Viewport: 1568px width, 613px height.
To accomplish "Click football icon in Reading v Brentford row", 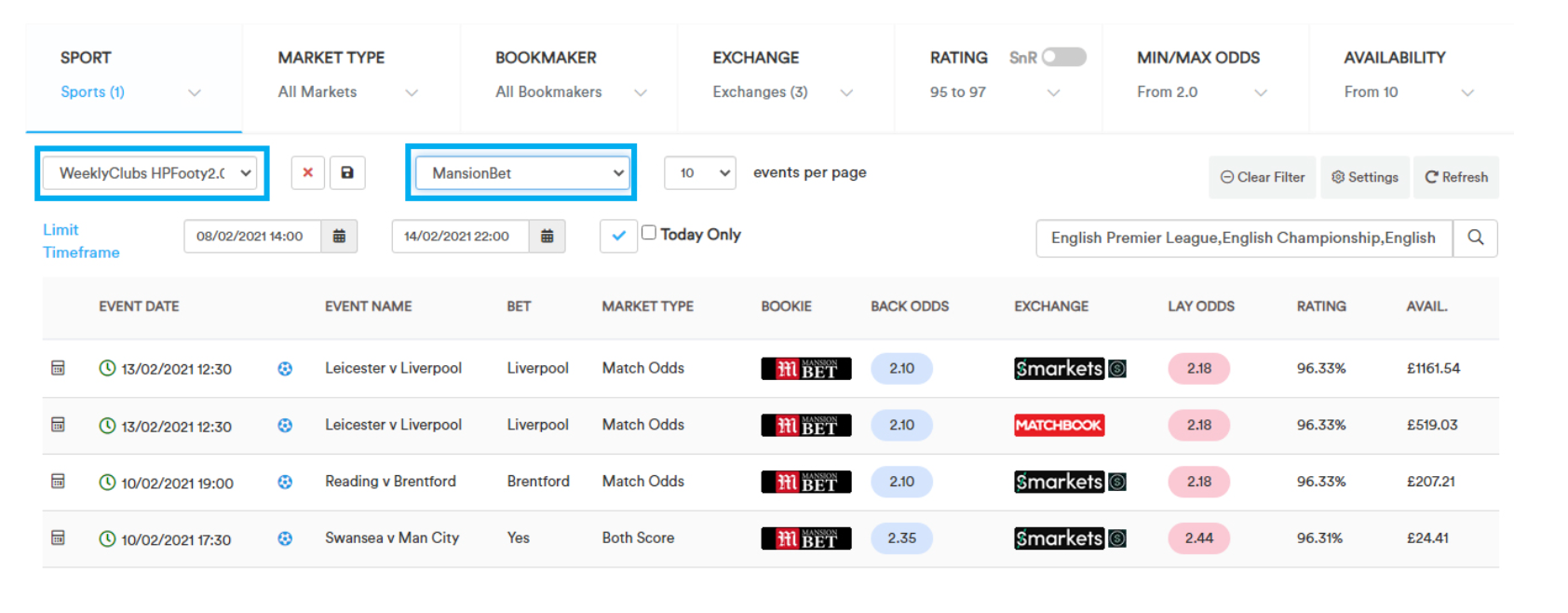I will point(285,482).
